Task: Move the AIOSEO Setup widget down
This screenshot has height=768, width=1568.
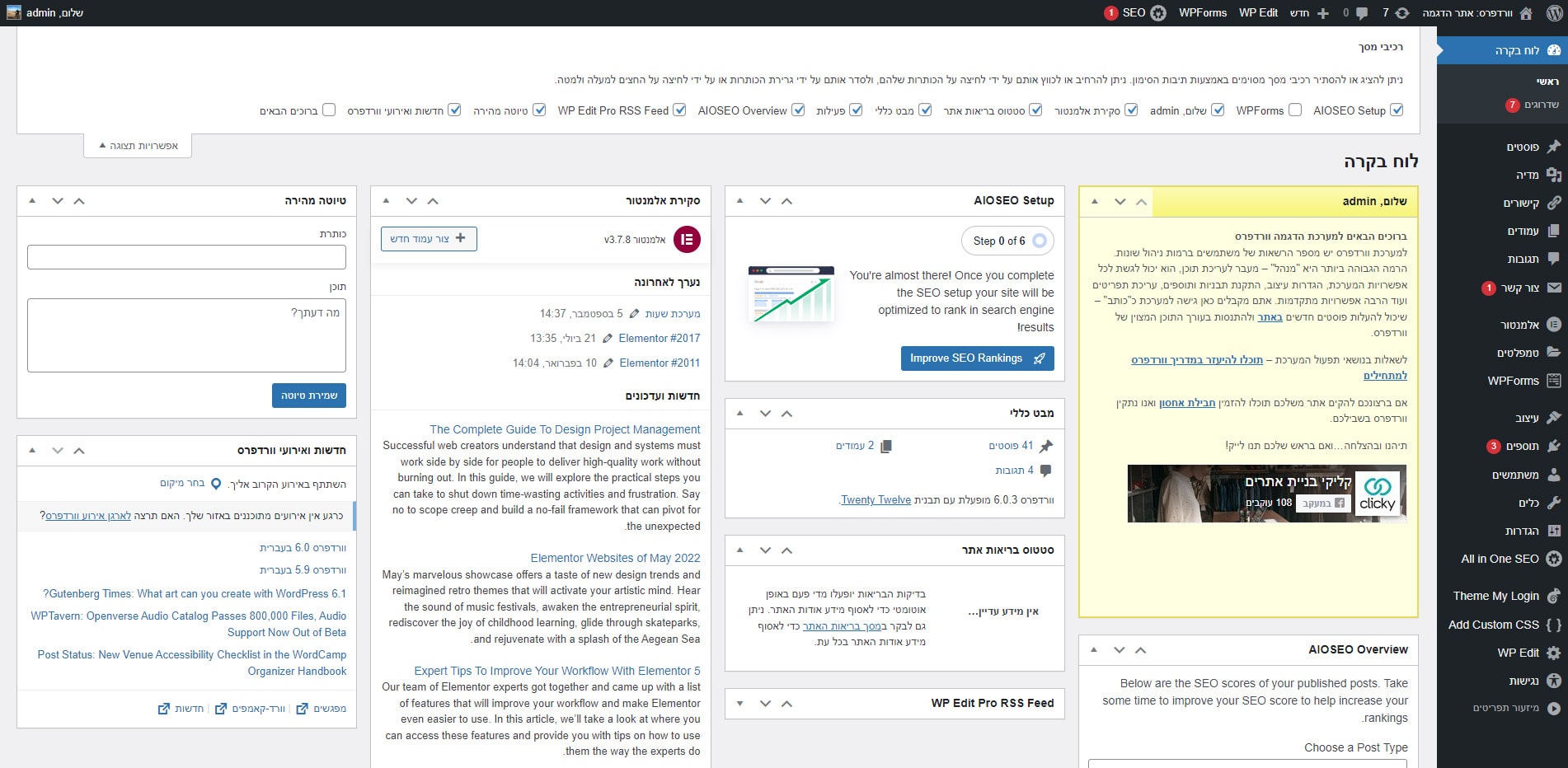Action: pos(765,200)
